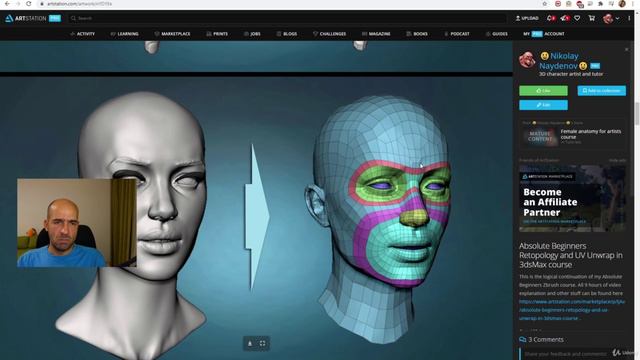Screen dimensions: 640x360
Task: Open the Guides menu
Action: (497, 34)
